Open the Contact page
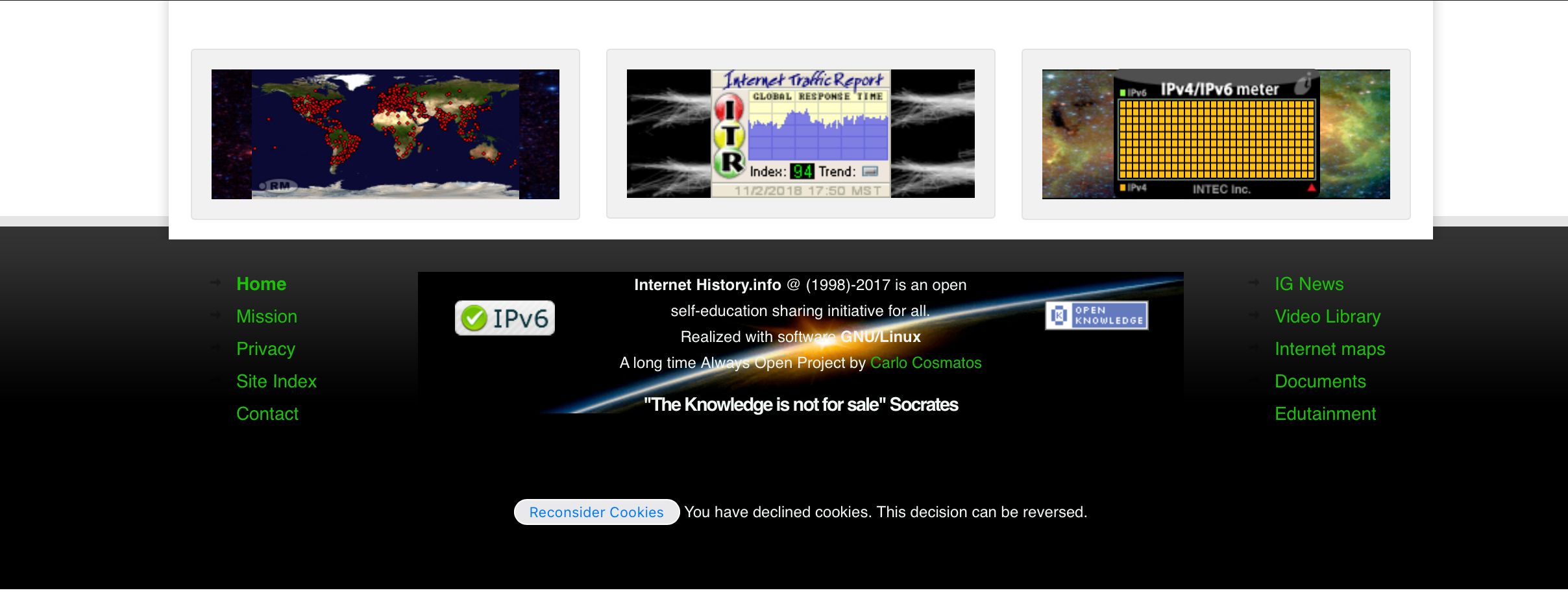1568x597 pixels. [x=267, y=414]
